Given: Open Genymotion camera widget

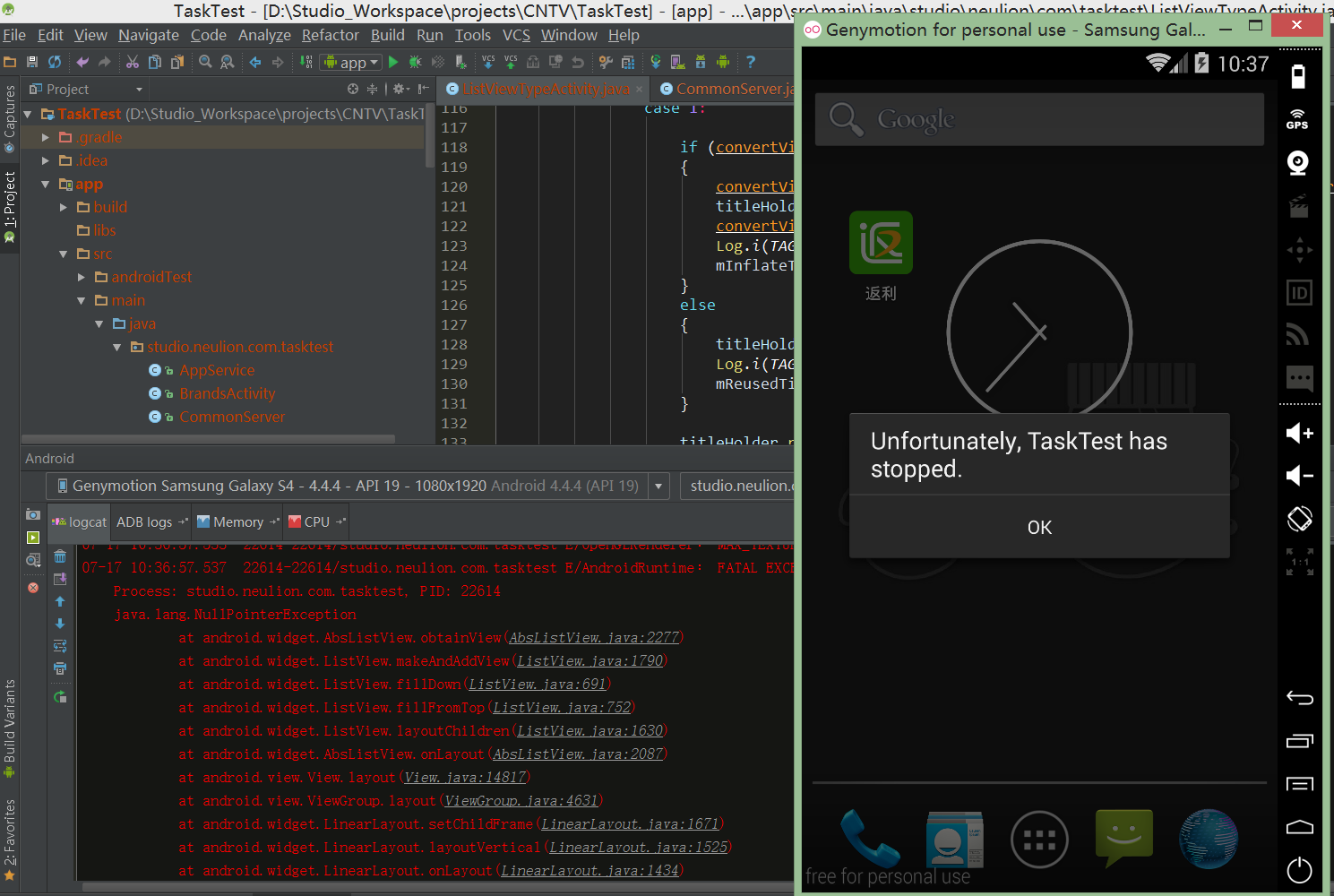Looking at the screenshot, I should [x=1297, y=163].
